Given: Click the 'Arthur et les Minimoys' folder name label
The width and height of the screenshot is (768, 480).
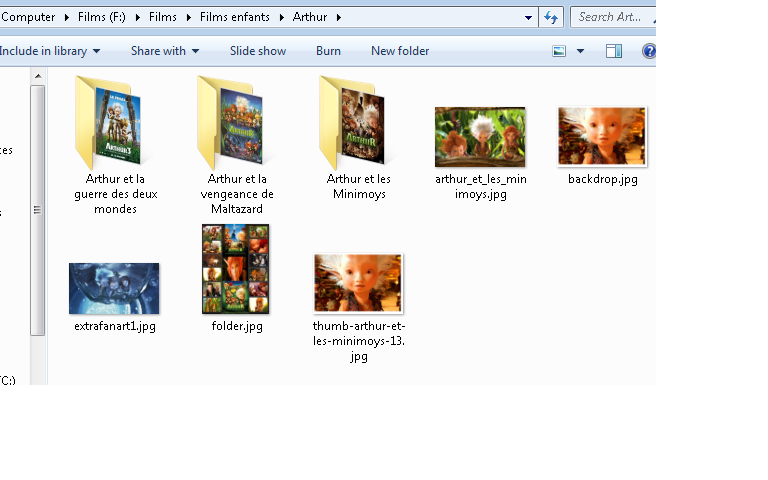Looking at the screenshot, I should [x=359, y=187].
